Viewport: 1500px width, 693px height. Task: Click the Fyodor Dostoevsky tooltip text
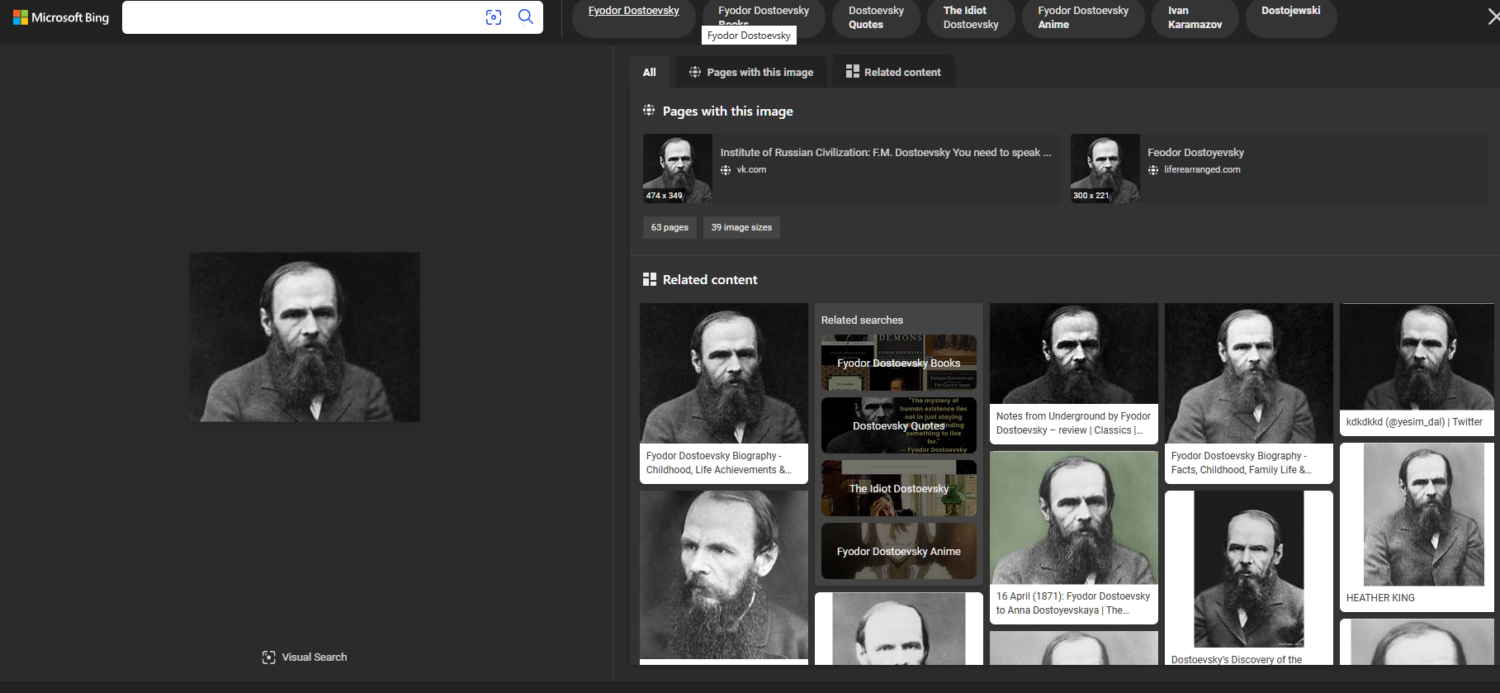click(749, 35)
